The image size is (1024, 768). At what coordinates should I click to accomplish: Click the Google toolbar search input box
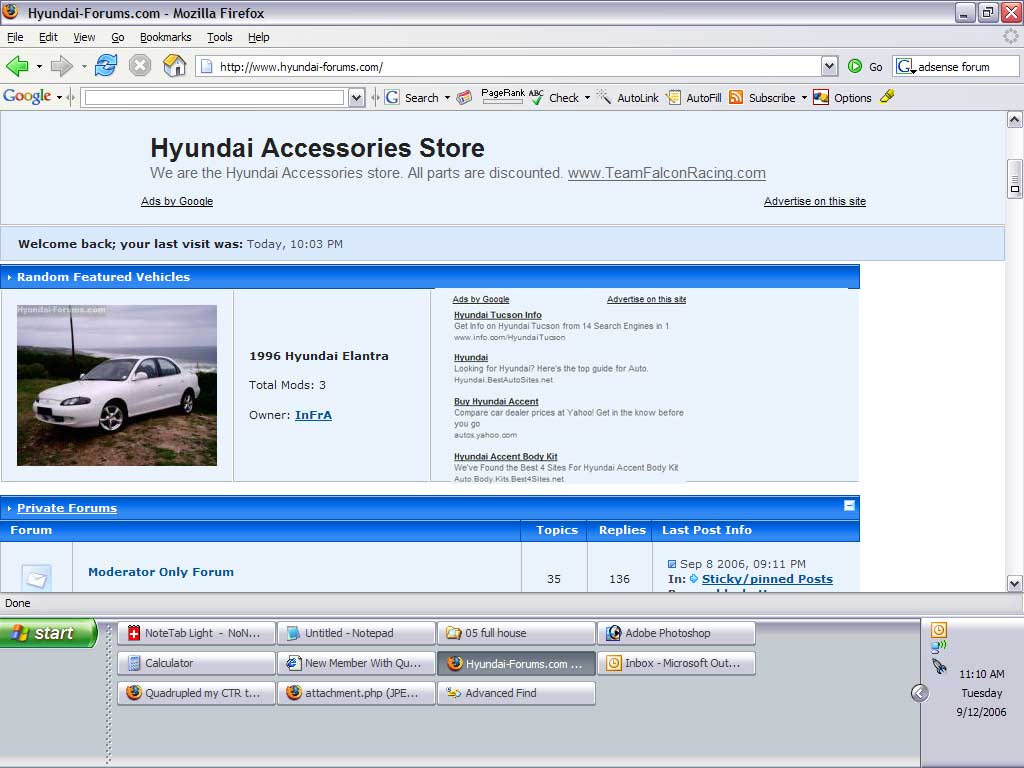[x=214, y=98]
